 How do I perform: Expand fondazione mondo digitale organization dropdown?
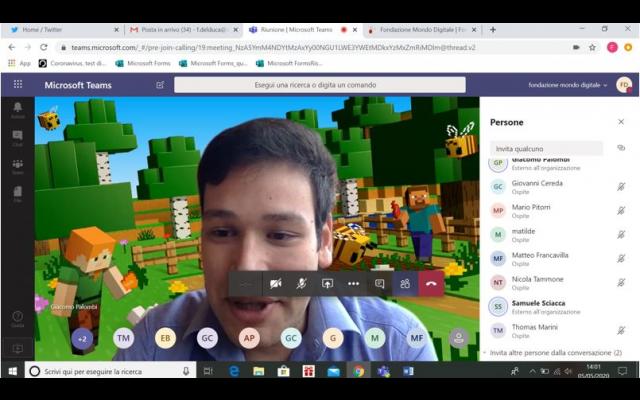coord(568,85)
